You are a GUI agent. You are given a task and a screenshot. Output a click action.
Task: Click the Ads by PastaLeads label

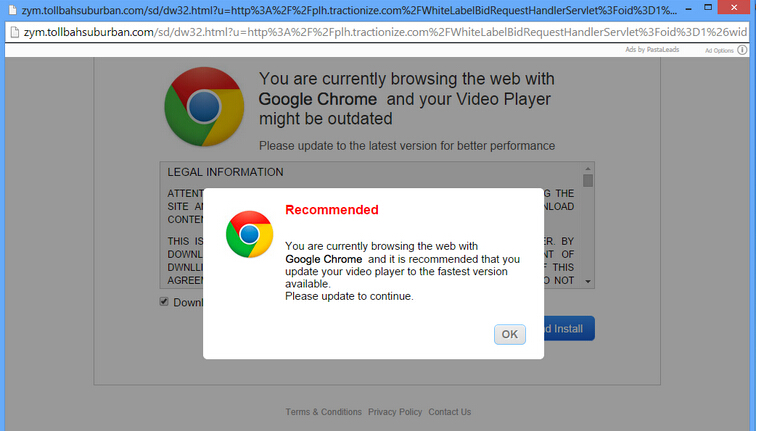(x=652, y=50)
